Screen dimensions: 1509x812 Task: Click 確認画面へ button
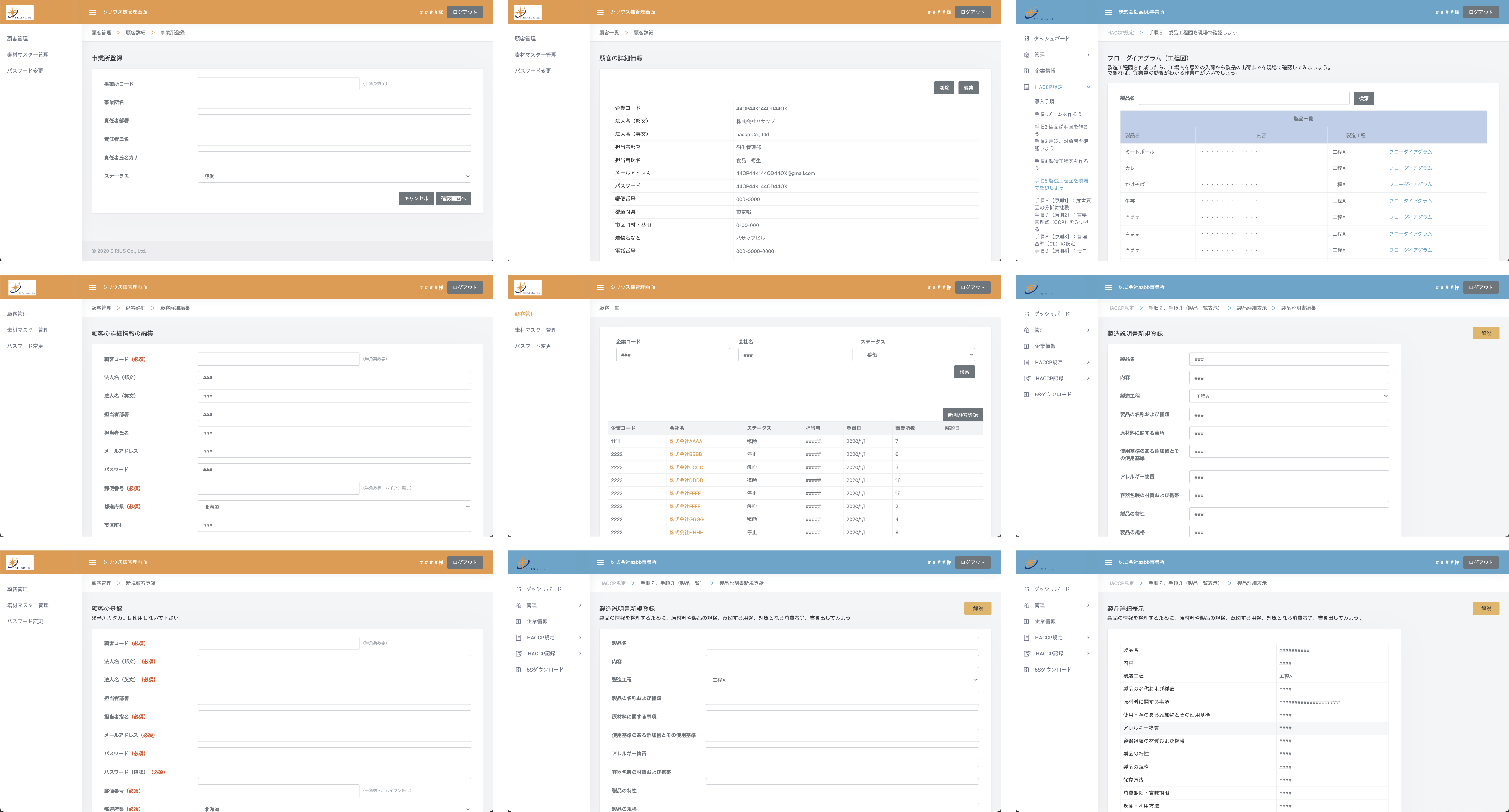pyautogui.click(x=453, y=198)
